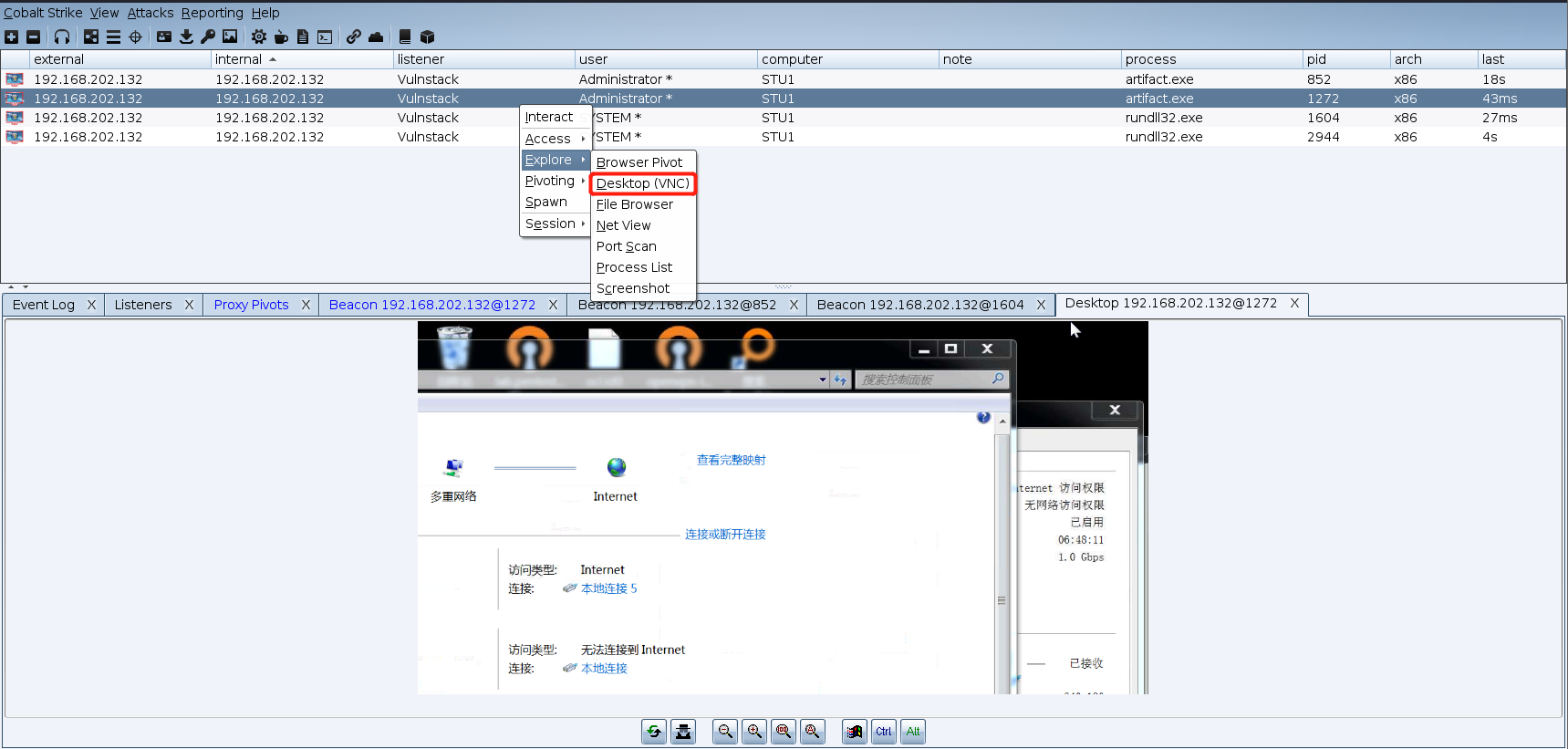The height and width of the screenshot is (749, 1568).
Task: Open File Browser from Explore submenu
Action: (x=643, y=204)
